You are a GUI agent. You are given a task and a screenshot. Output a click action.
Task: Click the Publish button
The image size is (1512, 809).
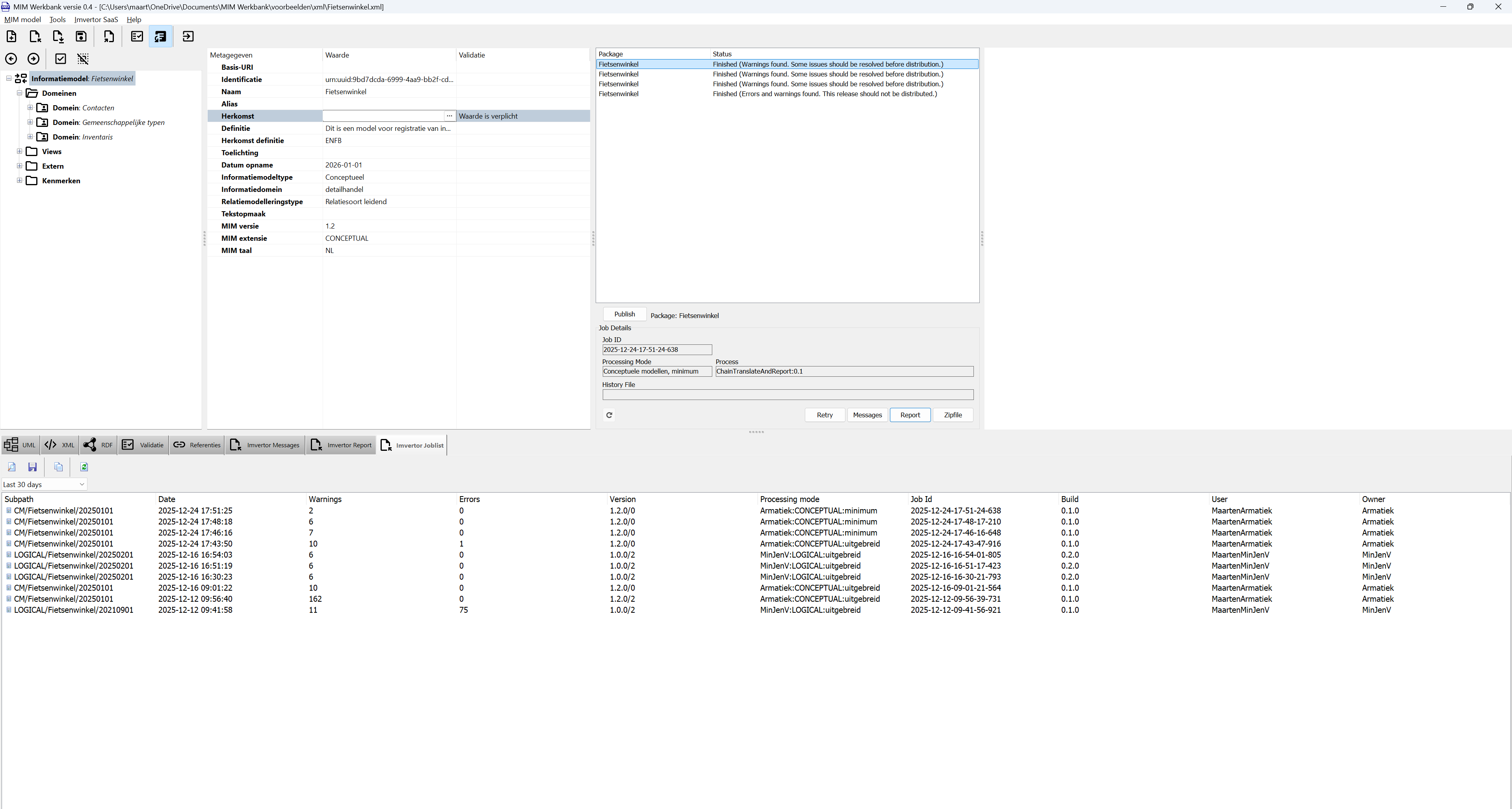click(x=624, y=314)
